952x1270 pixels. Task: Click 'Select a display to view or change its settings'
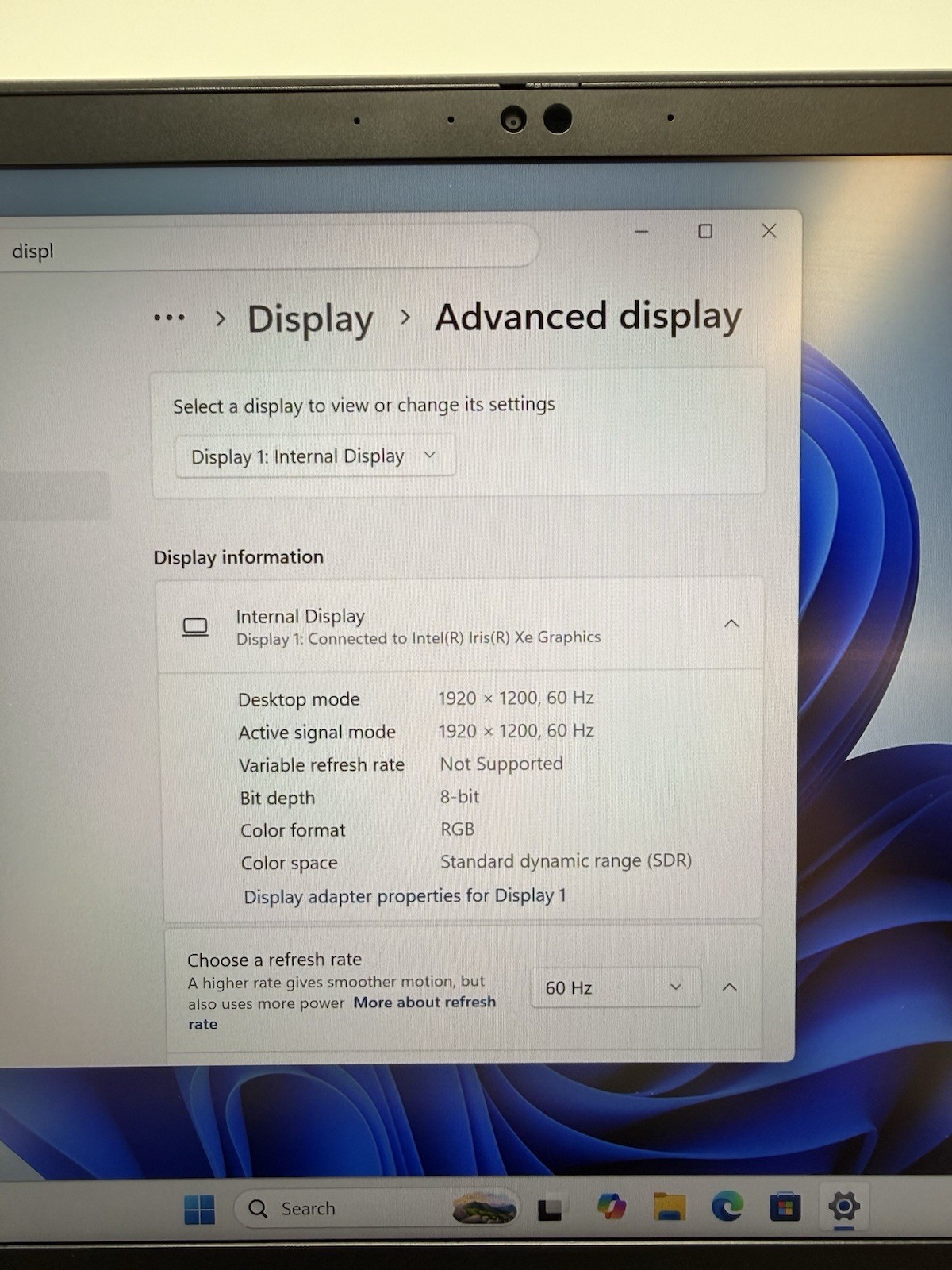364,406
